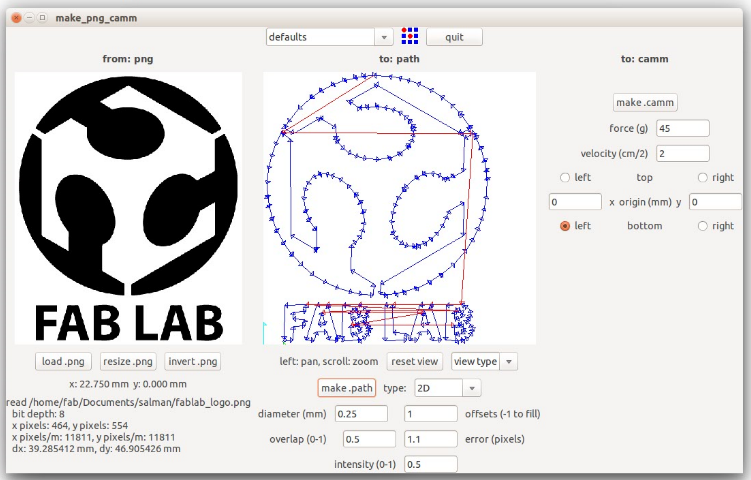Click the 'bit depth: 8' text line
This screenshot has width=751, height=480.
tap(38, 414)
